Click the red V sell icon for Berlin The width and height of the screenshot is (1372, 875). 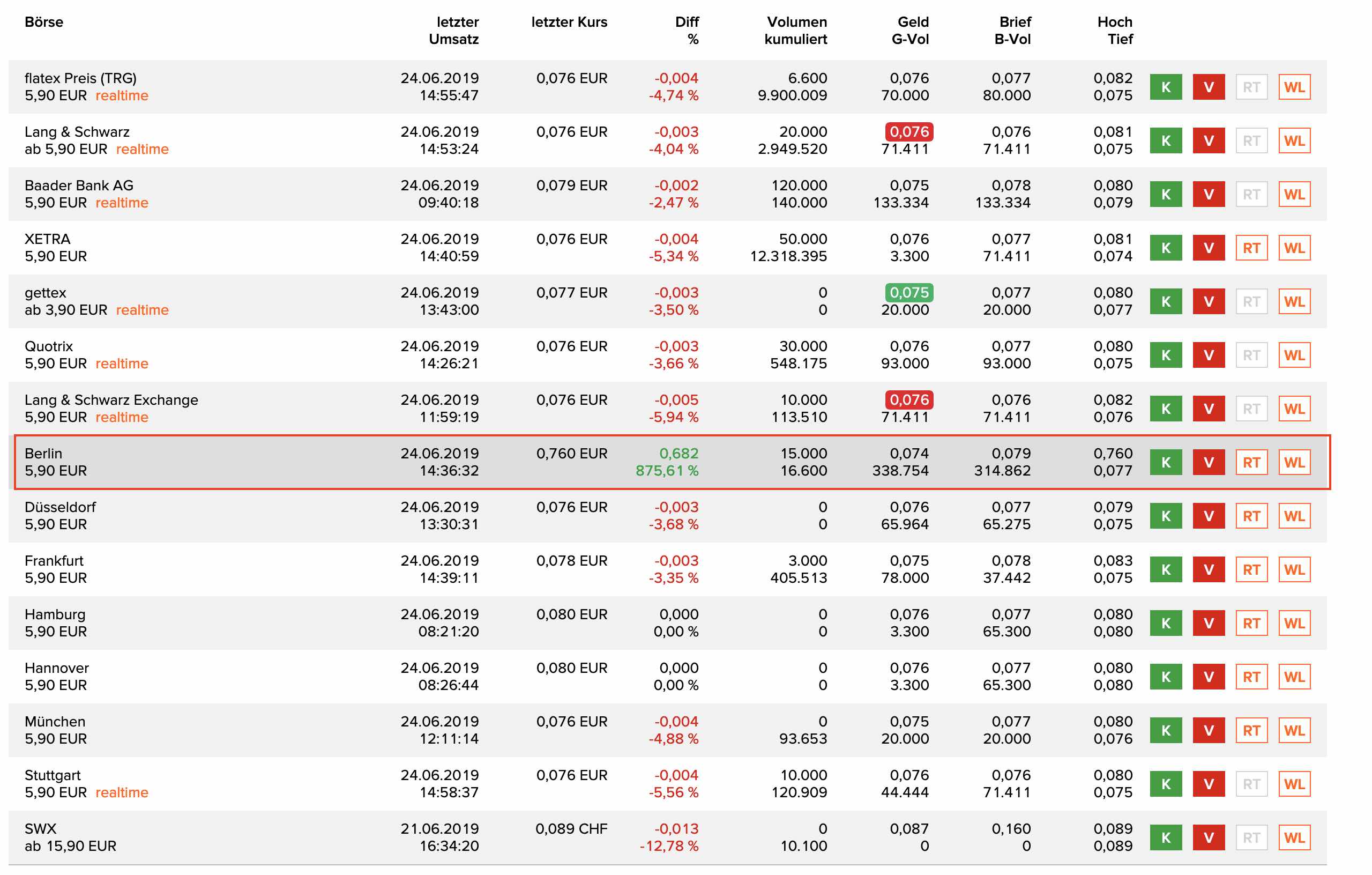click(1209, 462)
